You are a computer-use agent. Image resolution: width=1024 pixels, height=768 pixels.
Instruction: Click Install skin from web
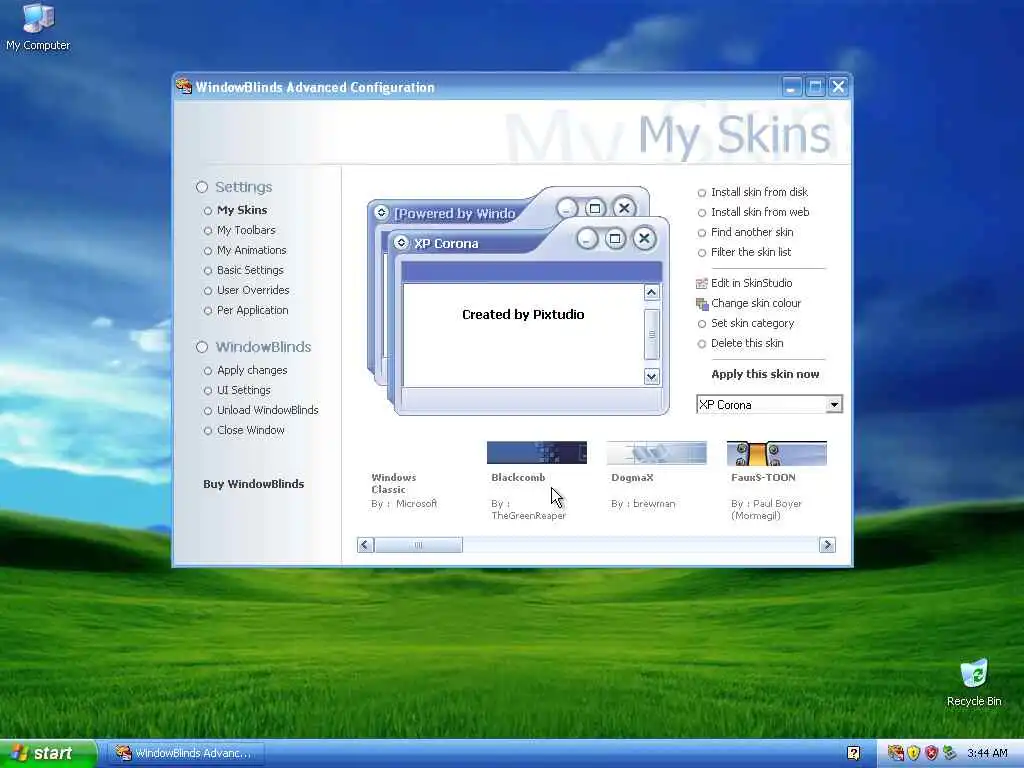point(760,212)
